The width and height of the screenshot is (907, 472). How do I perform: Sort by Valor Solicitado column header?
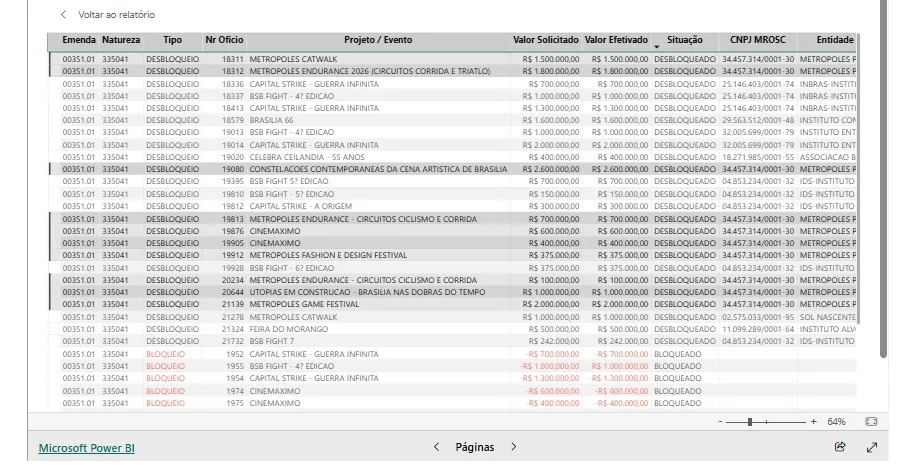point(545,40)
